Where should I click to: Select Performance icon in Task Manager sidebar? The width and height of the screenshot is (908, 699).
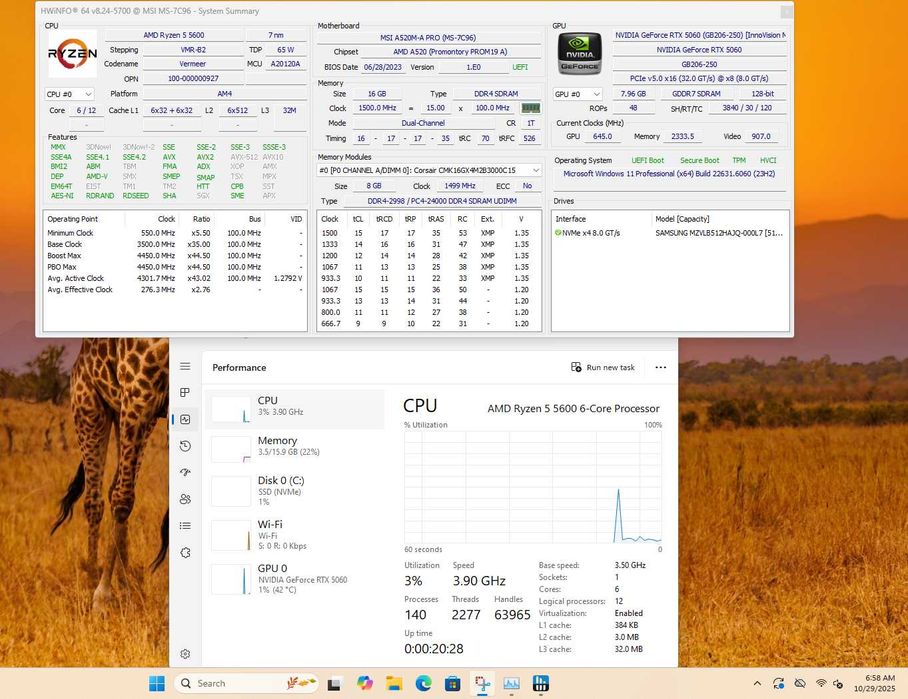(x=185, y=419)
